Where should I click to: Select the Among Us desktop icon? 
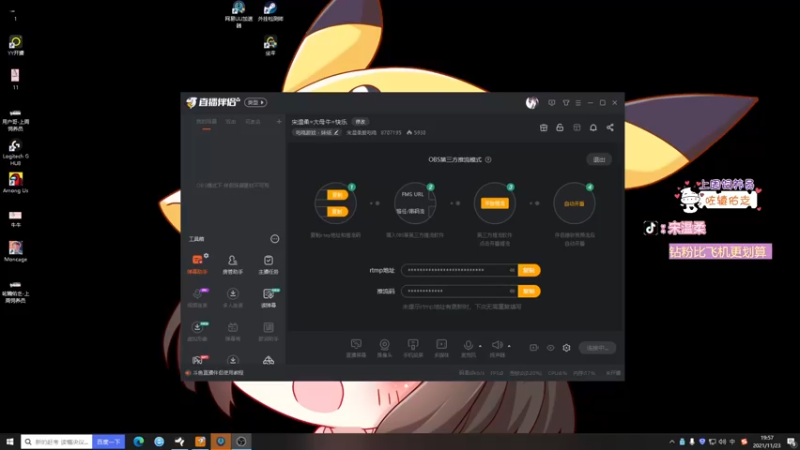(15, 183)
